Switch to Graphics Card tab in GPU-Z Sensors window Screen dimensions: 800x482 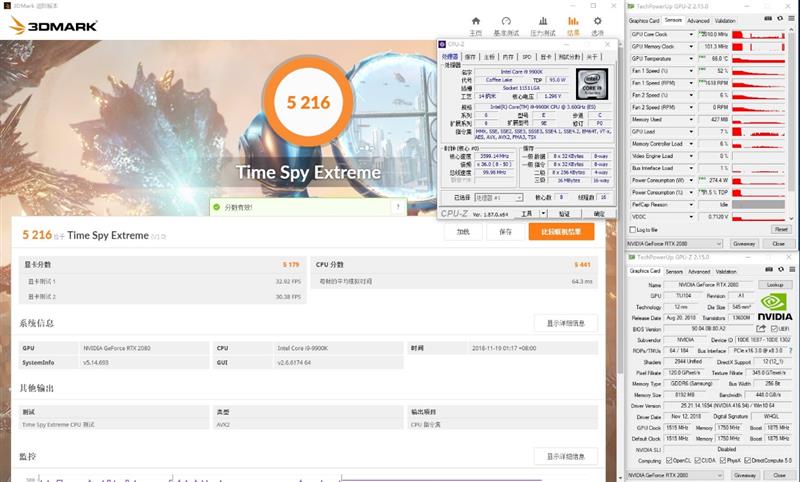644,21
